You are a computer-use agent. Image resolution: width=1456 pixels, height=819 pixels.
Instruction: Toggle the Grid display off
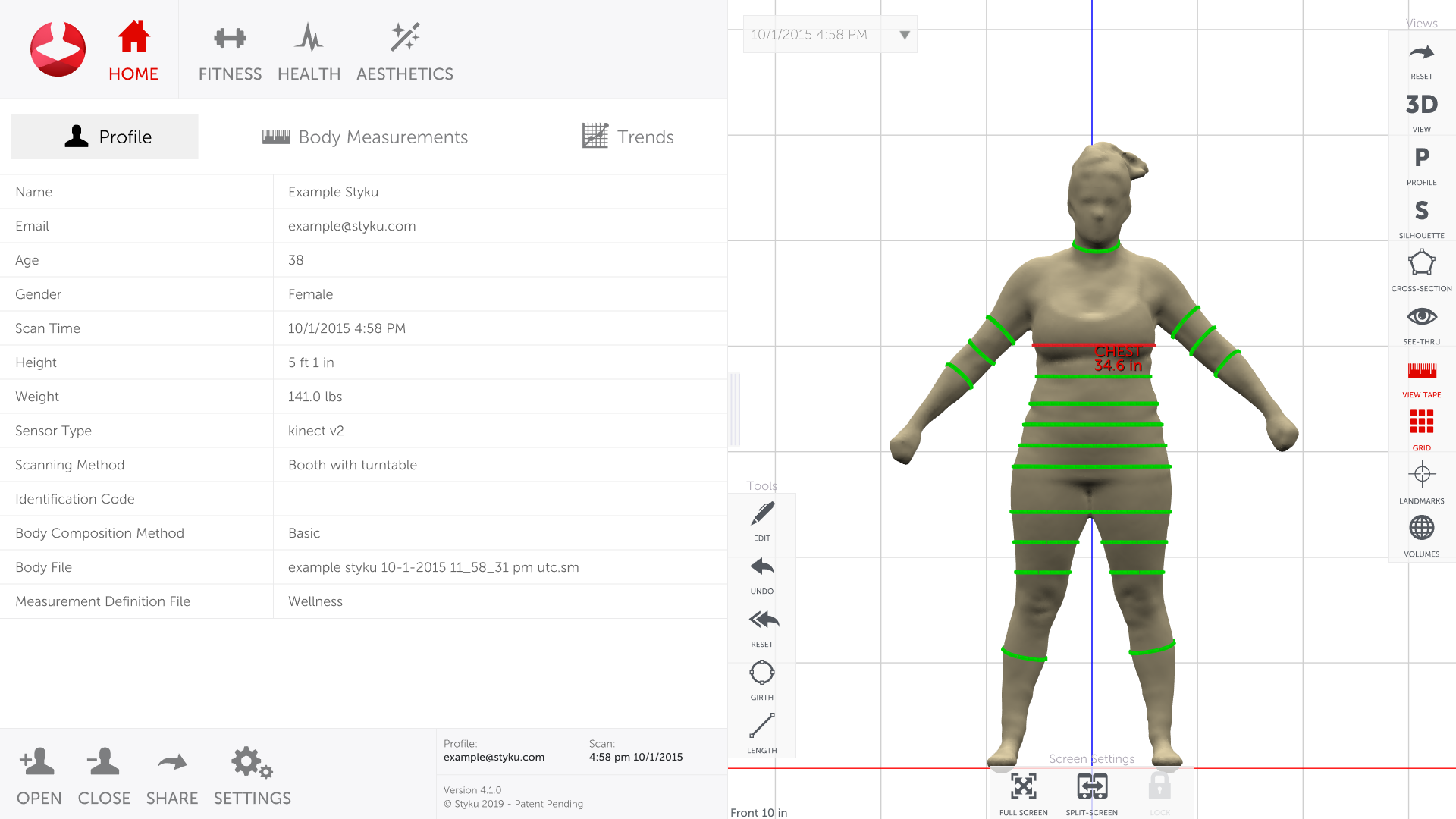tap(1421, 428)
